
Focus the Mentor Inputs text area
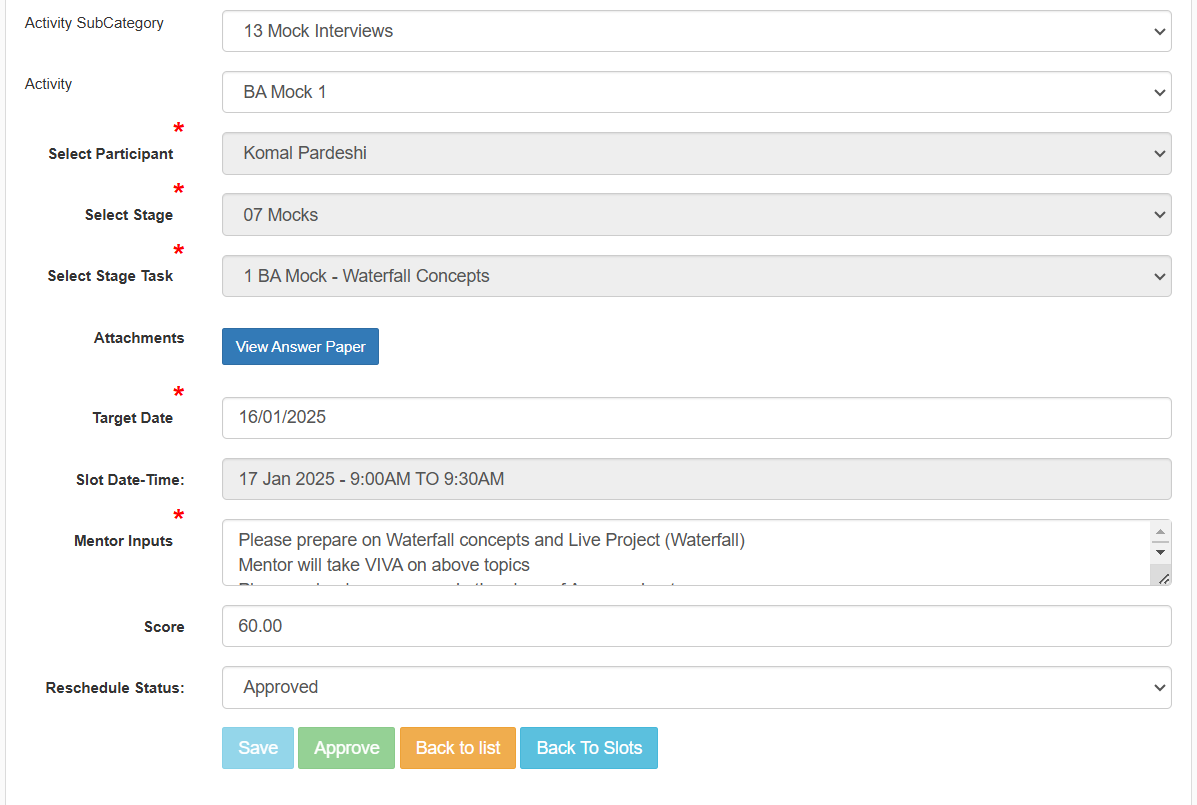pyautogui.click(x=680, y=552)
